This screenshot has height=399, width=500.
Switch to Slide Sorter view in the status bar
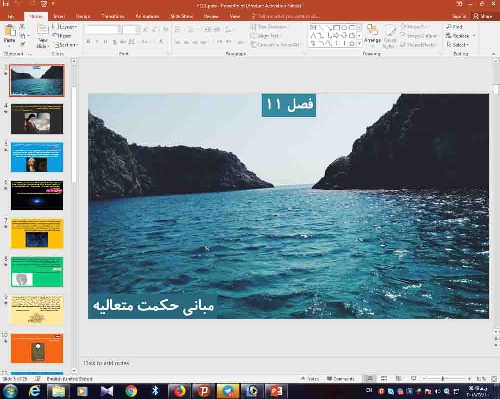click(x=384, y=379)
